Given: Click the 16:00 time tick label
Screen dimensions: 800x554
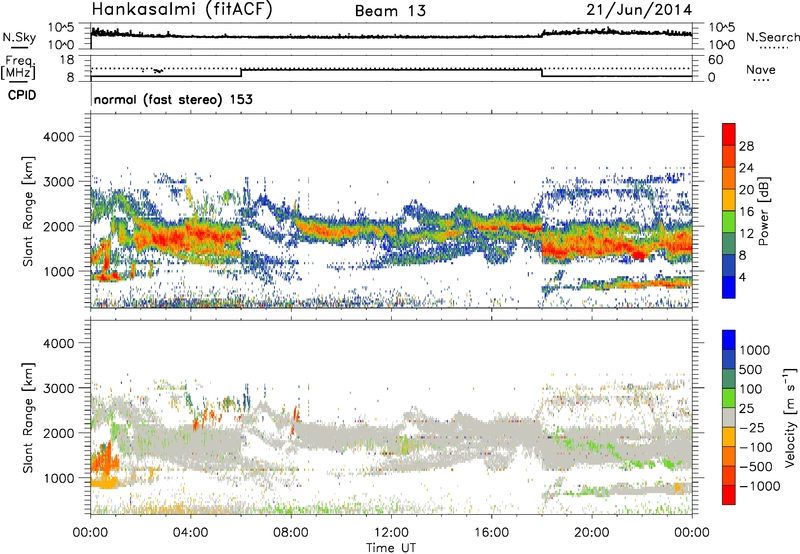Looking at the screenshot, I should [491, 533].
